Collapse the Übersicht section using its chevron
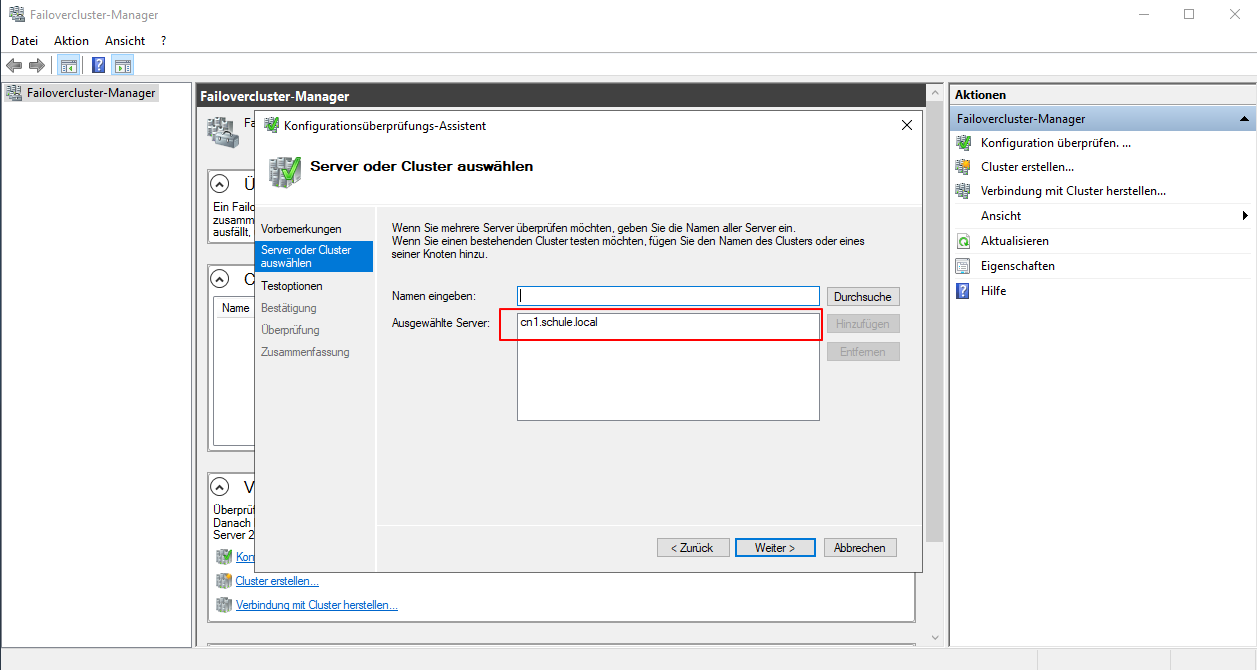Viewport: 1257px width, 670px height. 221,183
